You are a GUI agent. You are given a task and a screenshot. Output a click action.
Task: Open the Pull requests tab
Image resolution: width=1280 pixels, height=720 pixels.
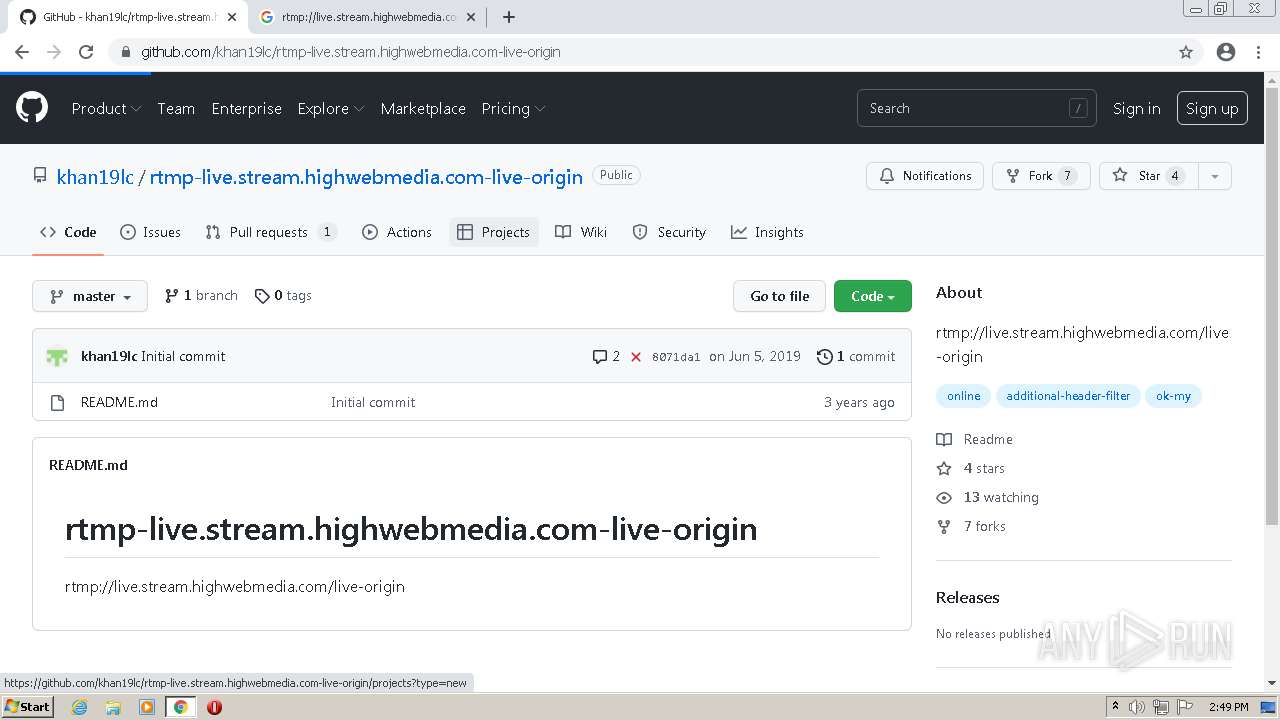click(x=271, y=232)
